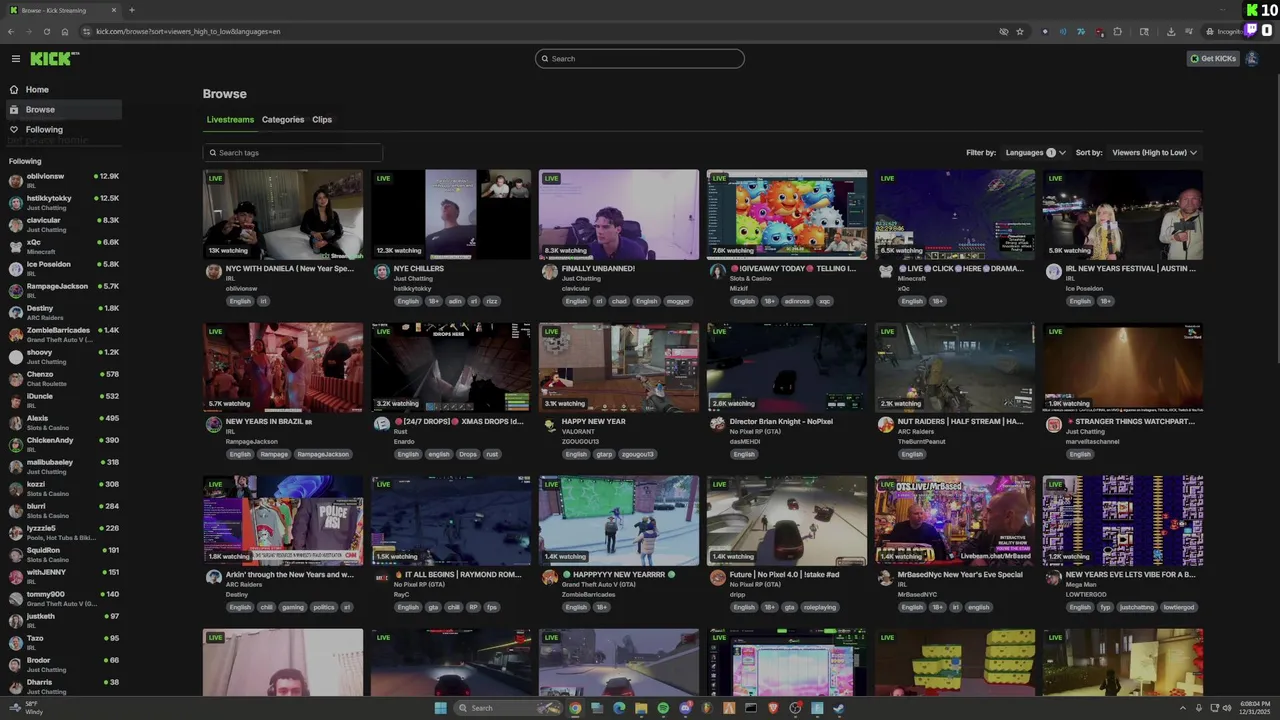The image size is (1280, 720).
Task: Open STRANGER THINGS WATCHPARTY thumbnail
Action: (1123, 367)
